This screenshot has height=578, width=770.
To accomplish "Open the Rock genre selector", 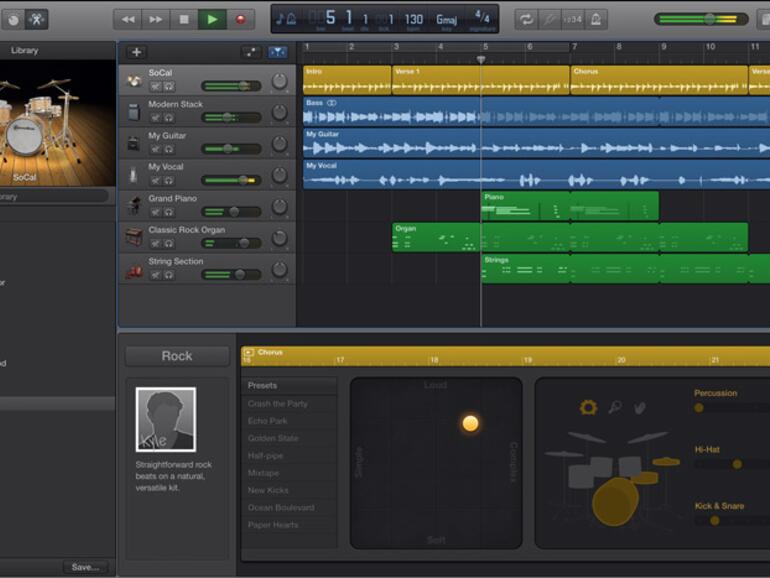I will tap(177, 356).
